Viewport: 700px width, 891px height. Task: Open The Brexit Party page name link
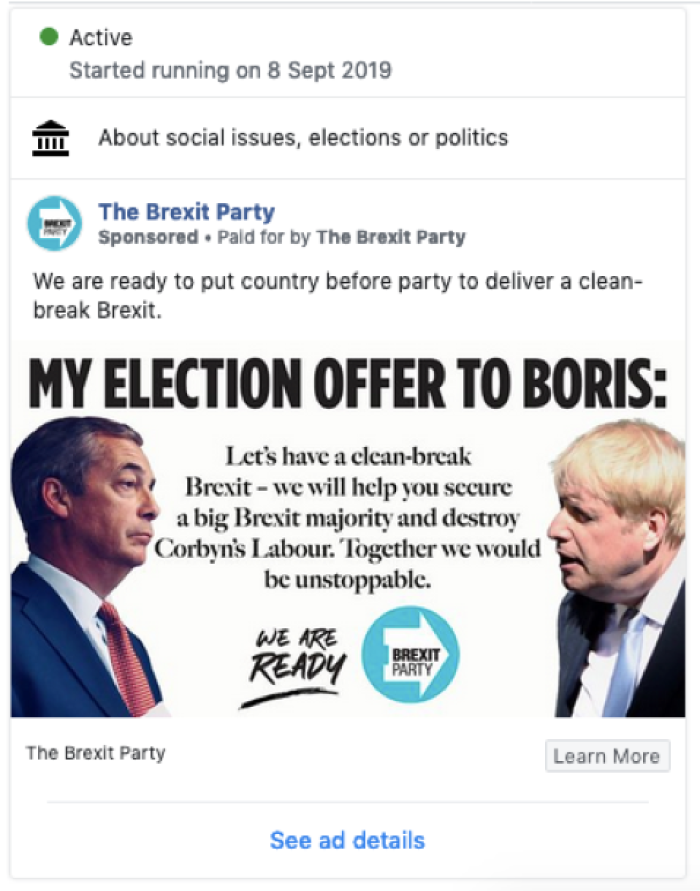click(x=186, y=212)
